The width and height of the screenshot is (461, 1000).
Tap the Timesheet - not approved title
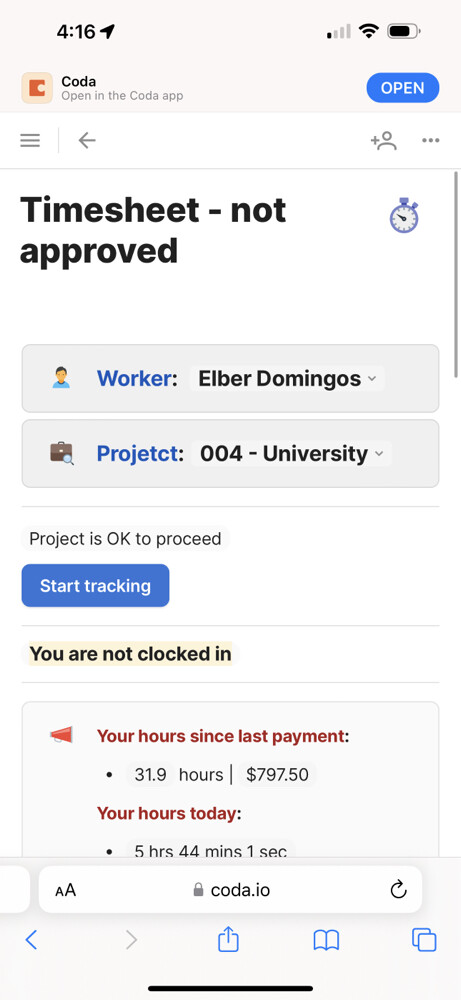pyautogui.click(x=153, y=230)
